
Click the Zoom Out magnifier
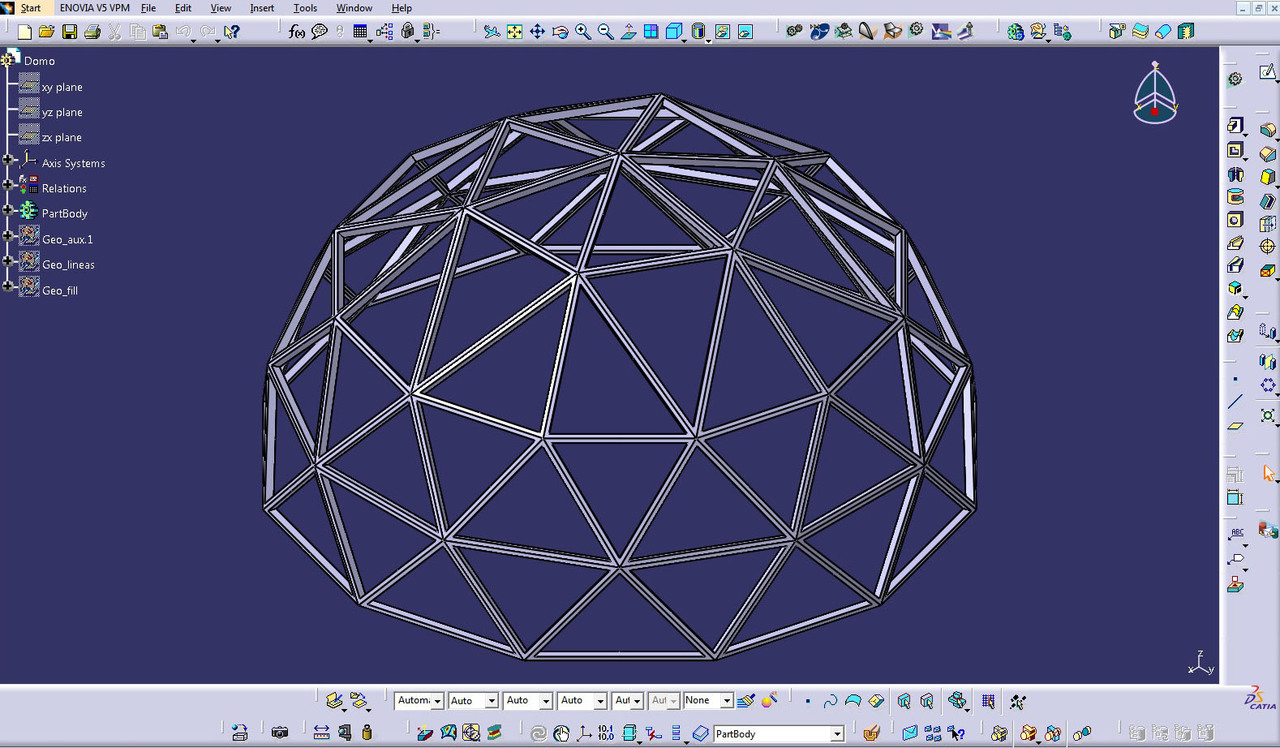(x=606, y=32)
